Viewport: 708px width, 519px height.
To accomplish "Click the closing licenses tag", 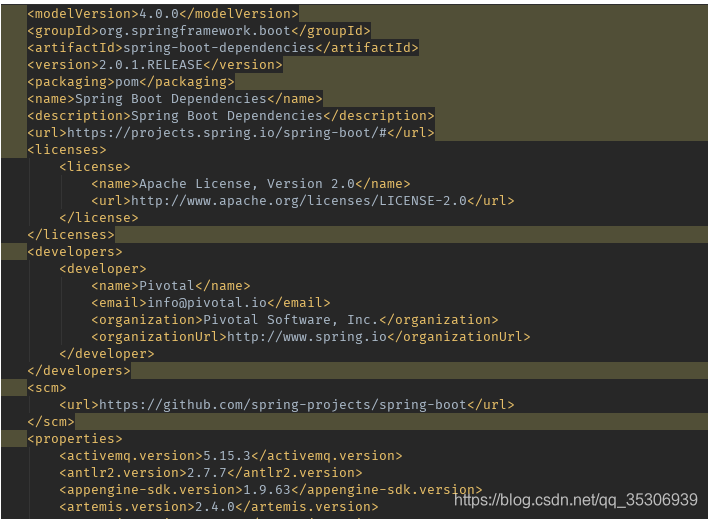I will click(71, 235).
